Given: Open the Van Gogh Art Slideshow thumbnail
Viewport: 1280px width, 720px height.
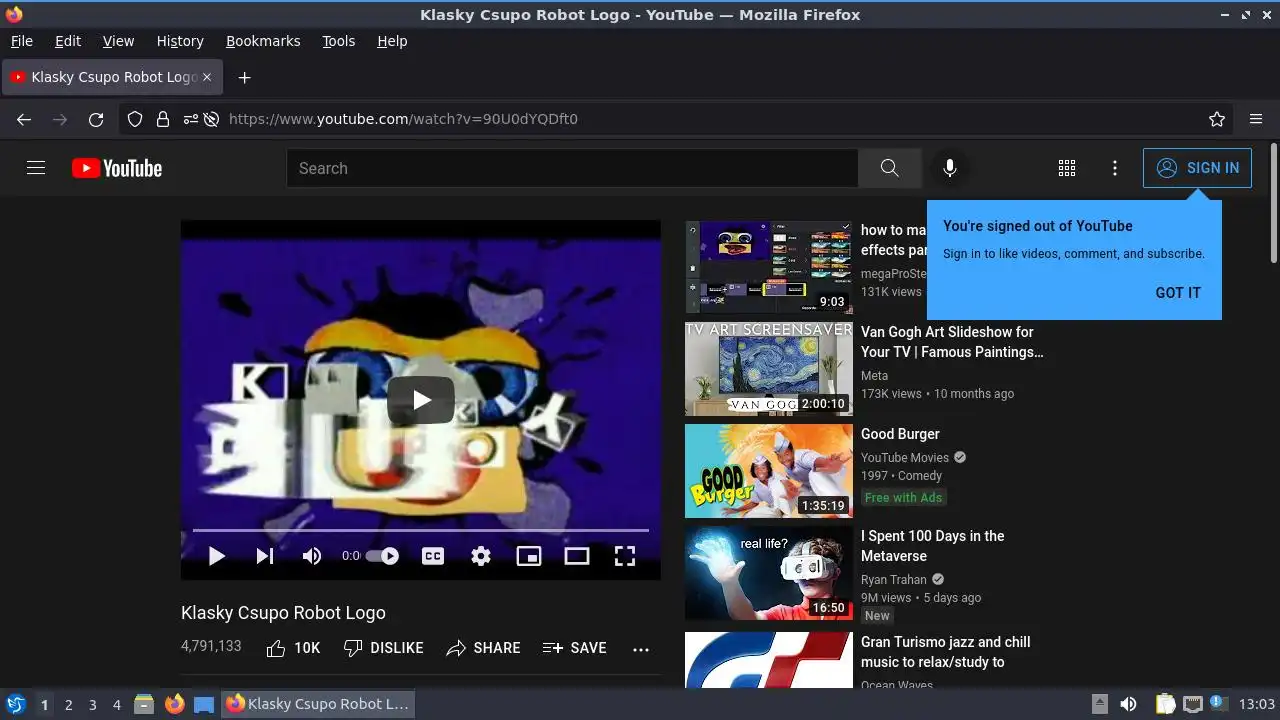Looking at the screenshot, I should (x=769, y=369).
